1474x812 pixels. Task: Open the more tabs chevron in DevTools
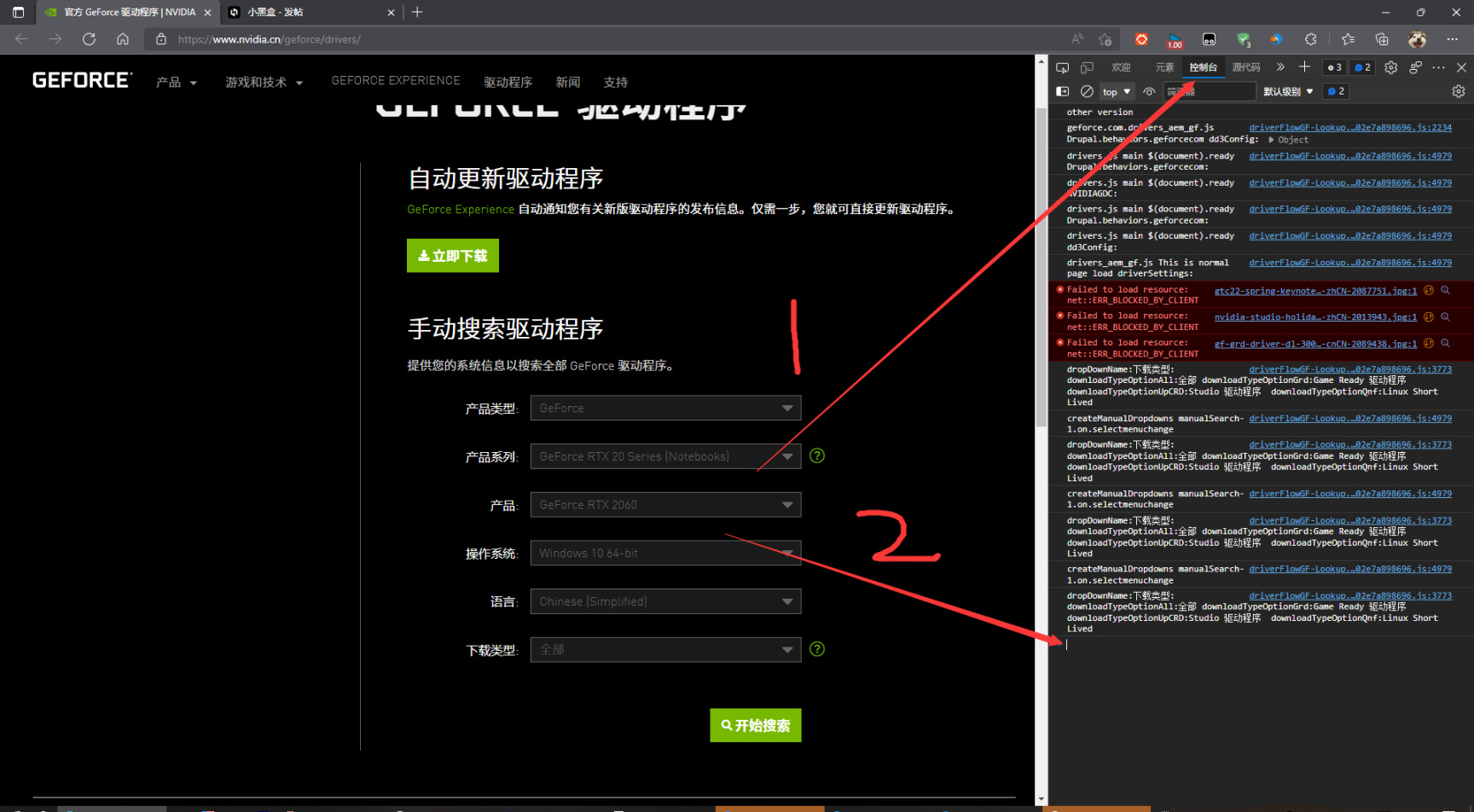click(1280, 67)
